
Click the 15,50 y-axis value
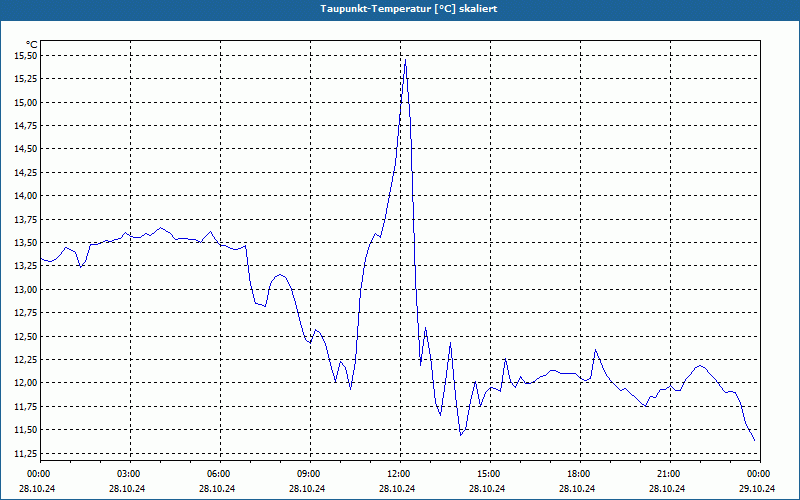click(x=25, y=56)
